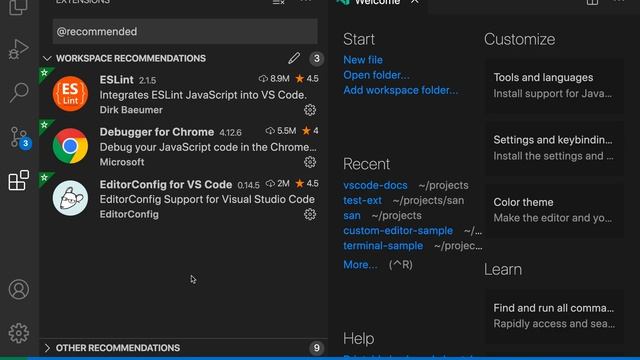This screenshot has width=640, height=360.
Task: Open Extensions panel more actions menu
Action: click(x=306, y=2)
